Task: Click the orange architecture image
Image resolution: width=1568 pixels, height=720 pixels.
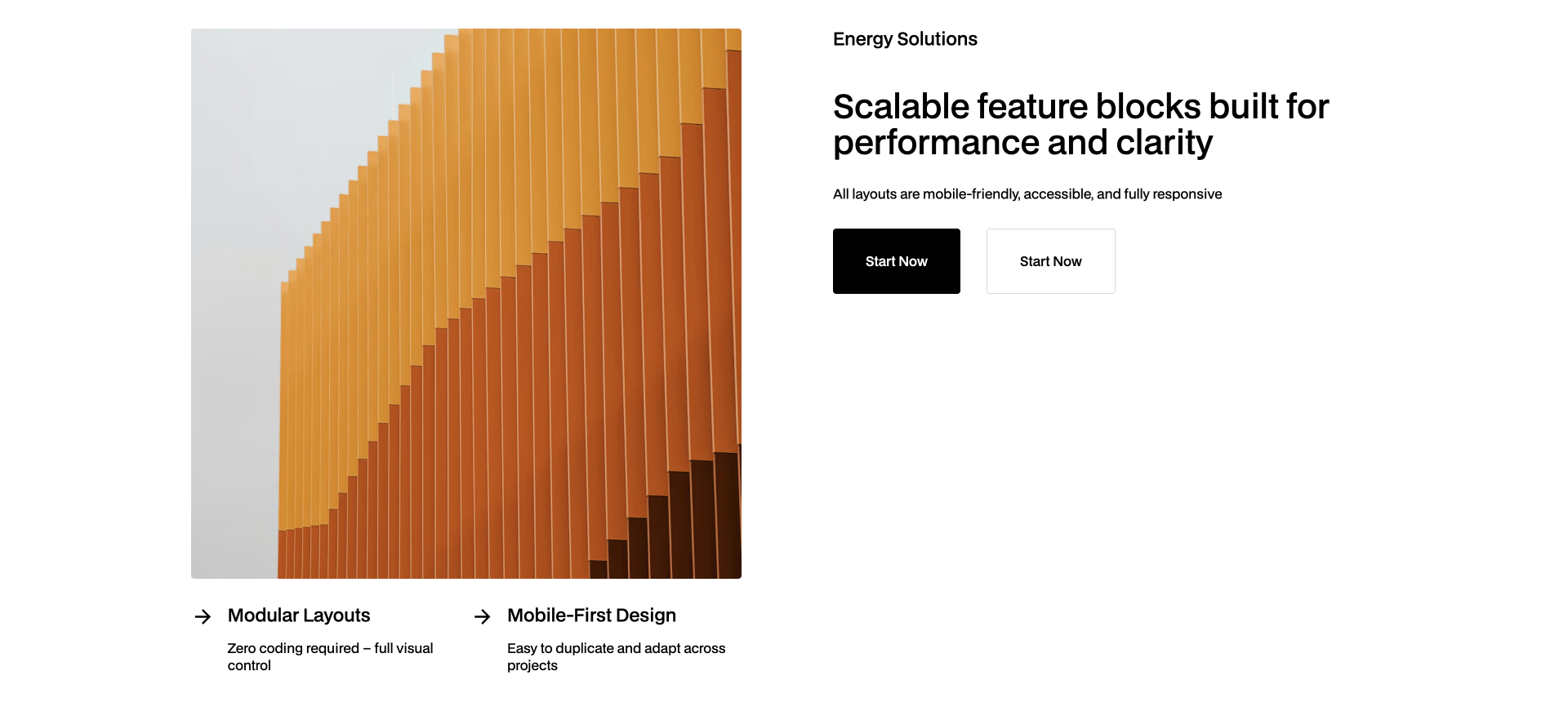Action: coord(465,303)
